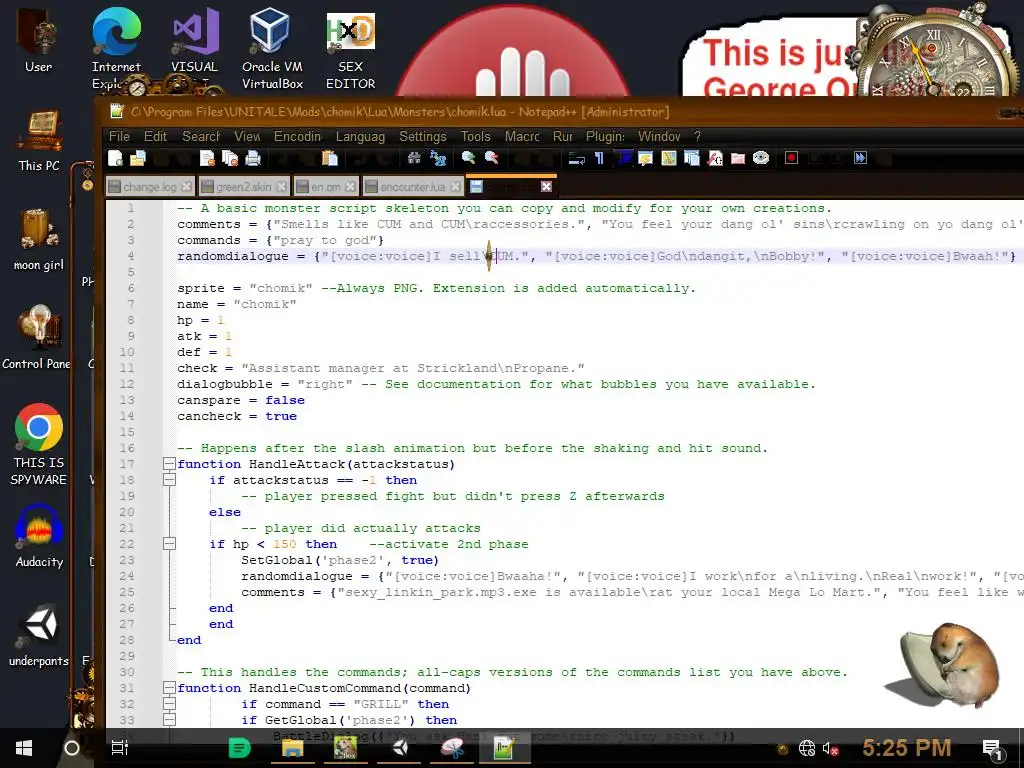Screen dimensions: 1024x768
Task: Open the Function List toolbar icon
Action: [715, 158]
